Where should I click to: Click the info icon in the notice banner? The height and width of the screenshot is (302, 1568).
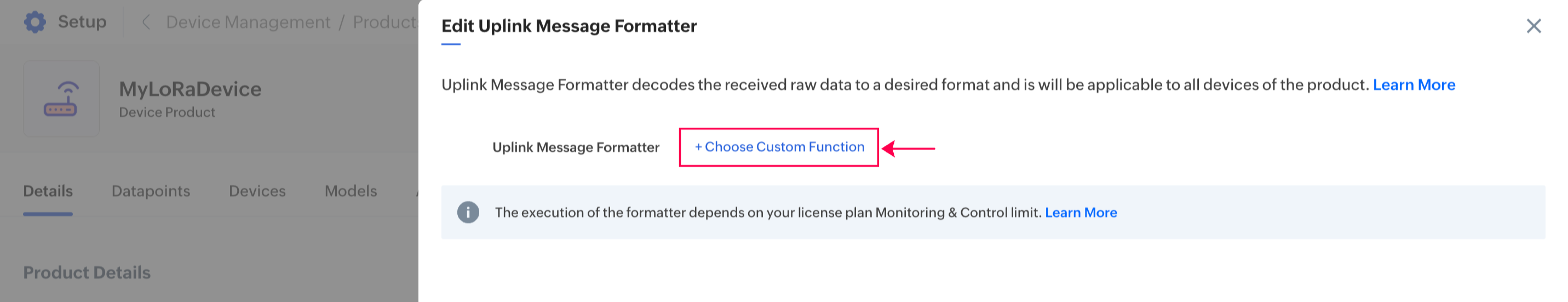(468, 213)
